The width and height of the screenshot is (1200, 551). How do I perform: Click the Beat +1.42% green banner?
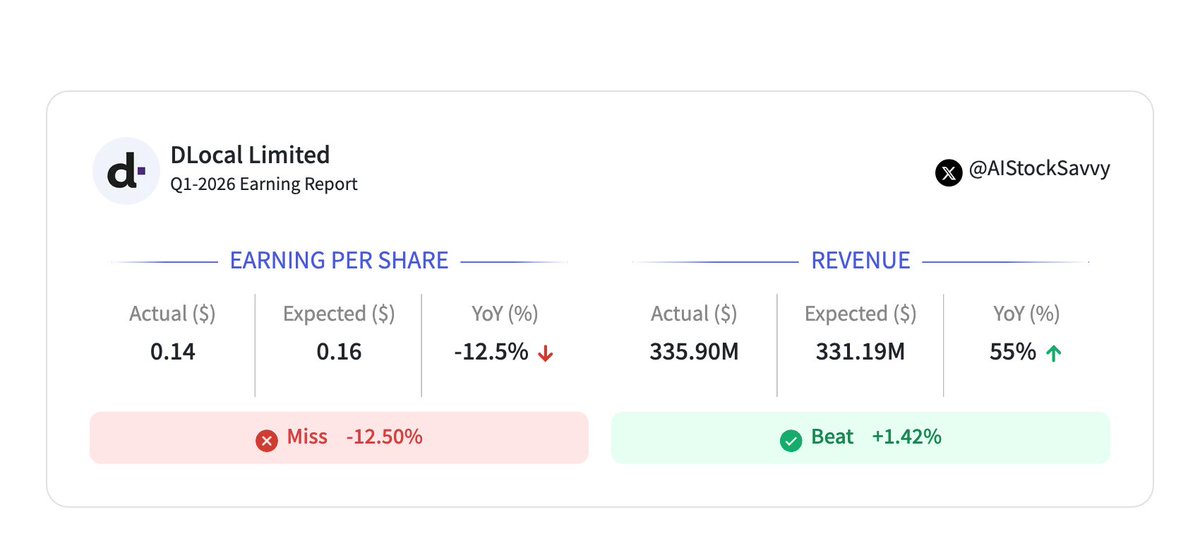pyautogui.click(x=861, y=438)
